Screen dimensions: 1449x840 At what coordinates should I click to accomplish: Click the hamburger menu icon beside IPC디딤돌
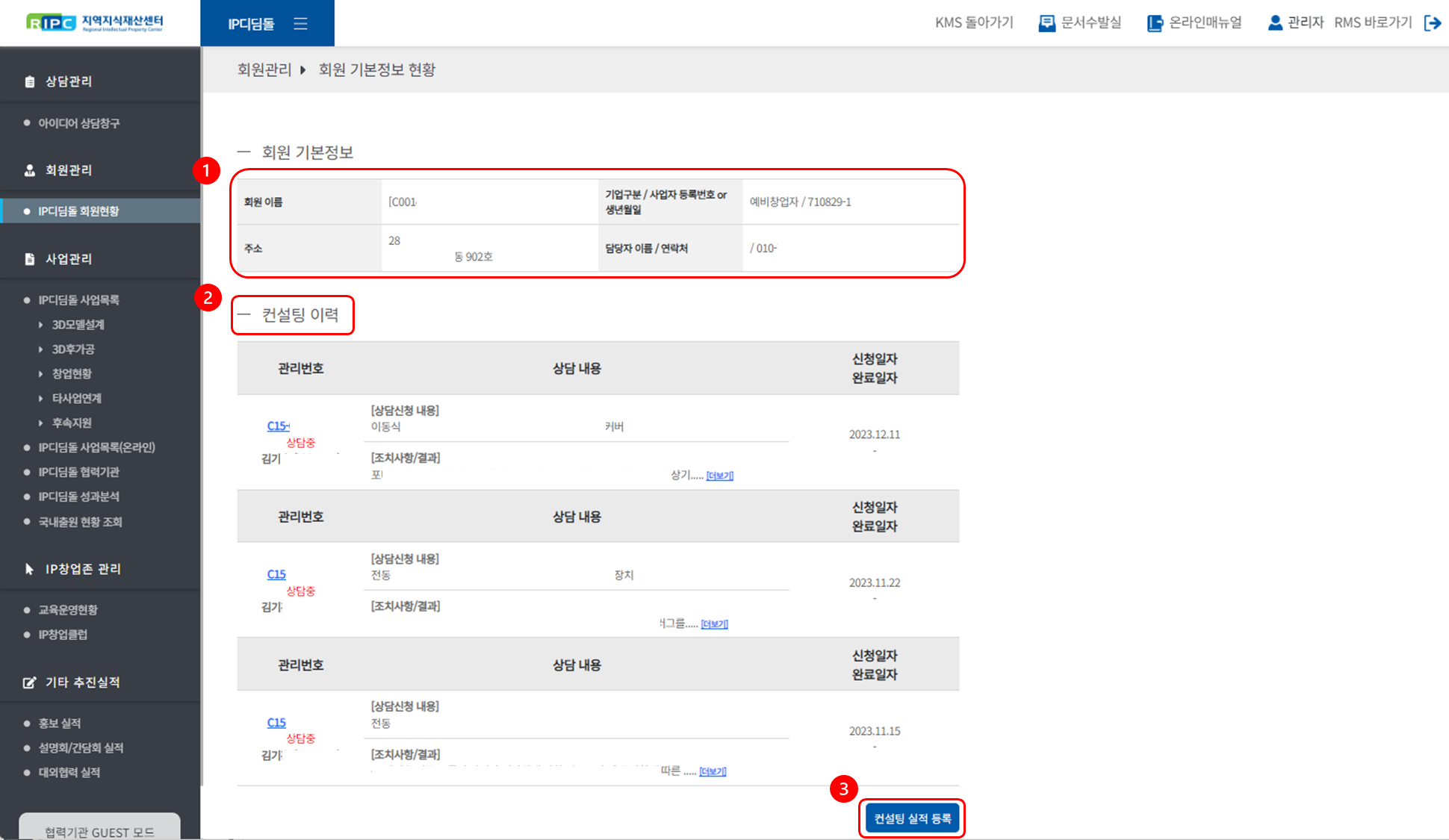pos(300,24)
